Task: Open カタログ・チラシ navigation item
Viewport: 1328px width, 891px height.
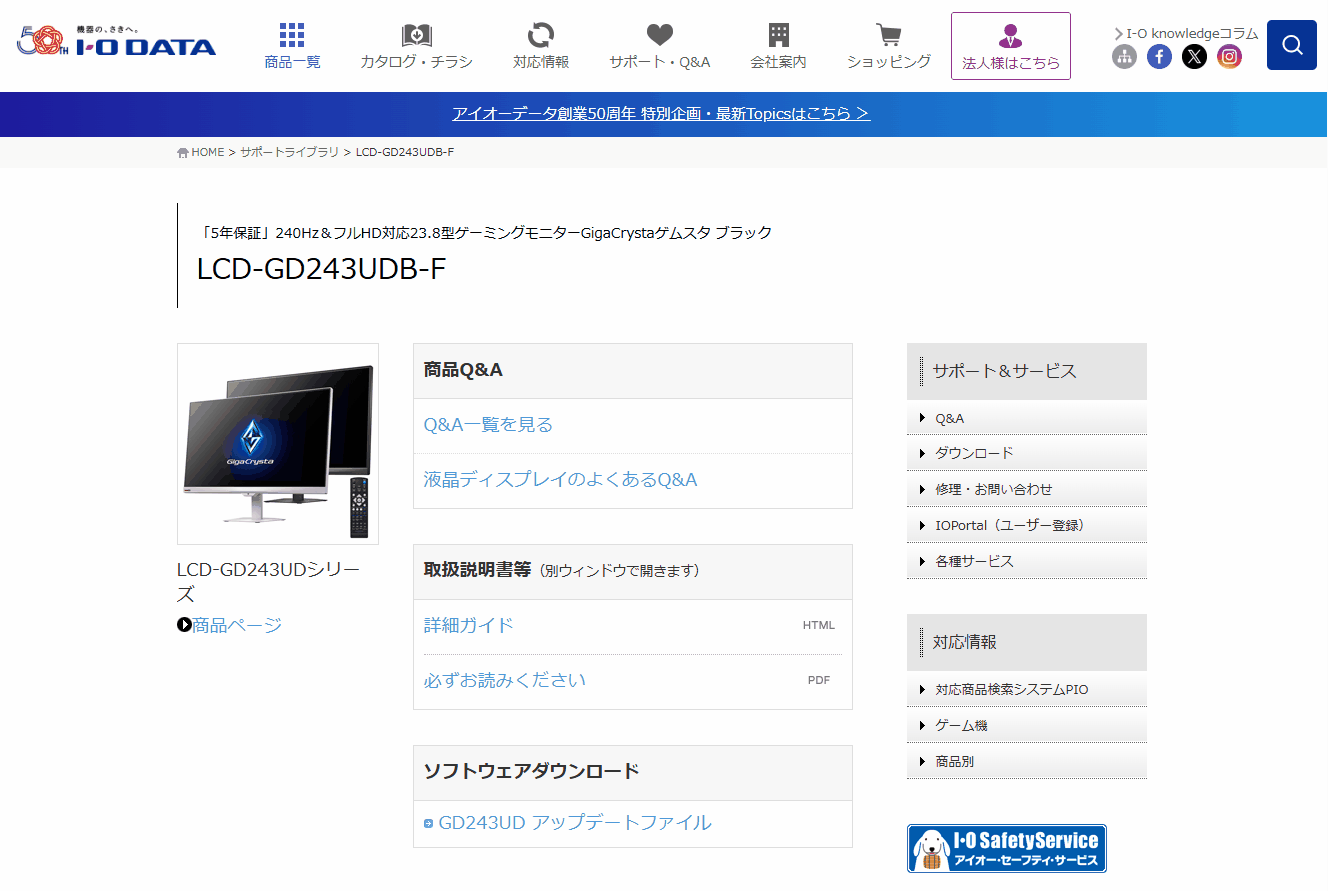Action: pyautogui.click(x=416, y=46)
